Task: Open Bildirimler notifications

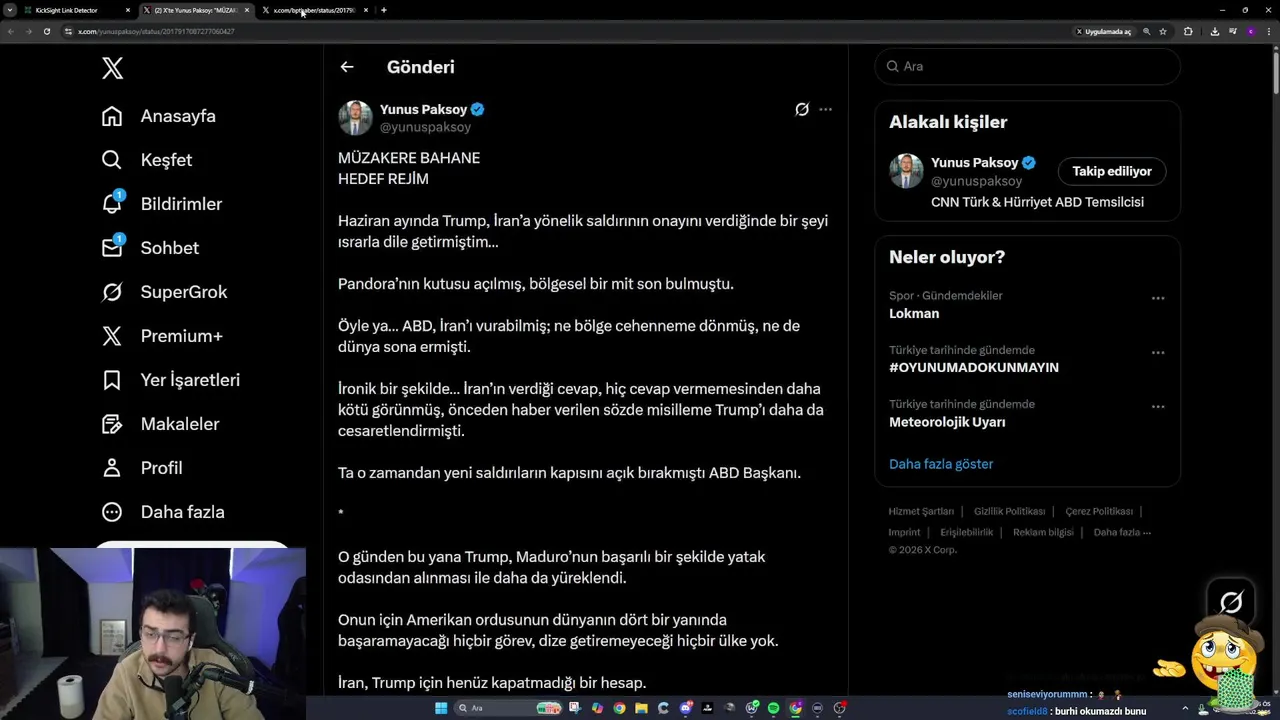Action: (x=163, y=204)
